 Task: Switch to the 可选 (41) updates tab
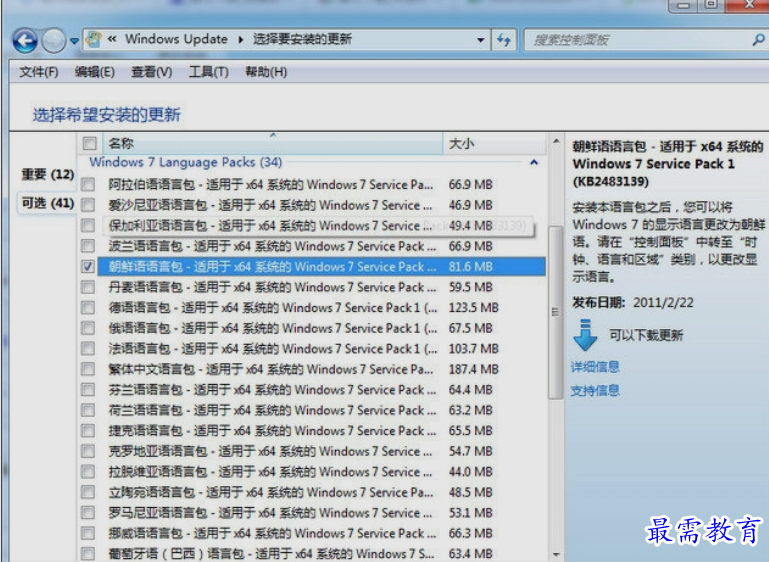click(x=48, y=203)
